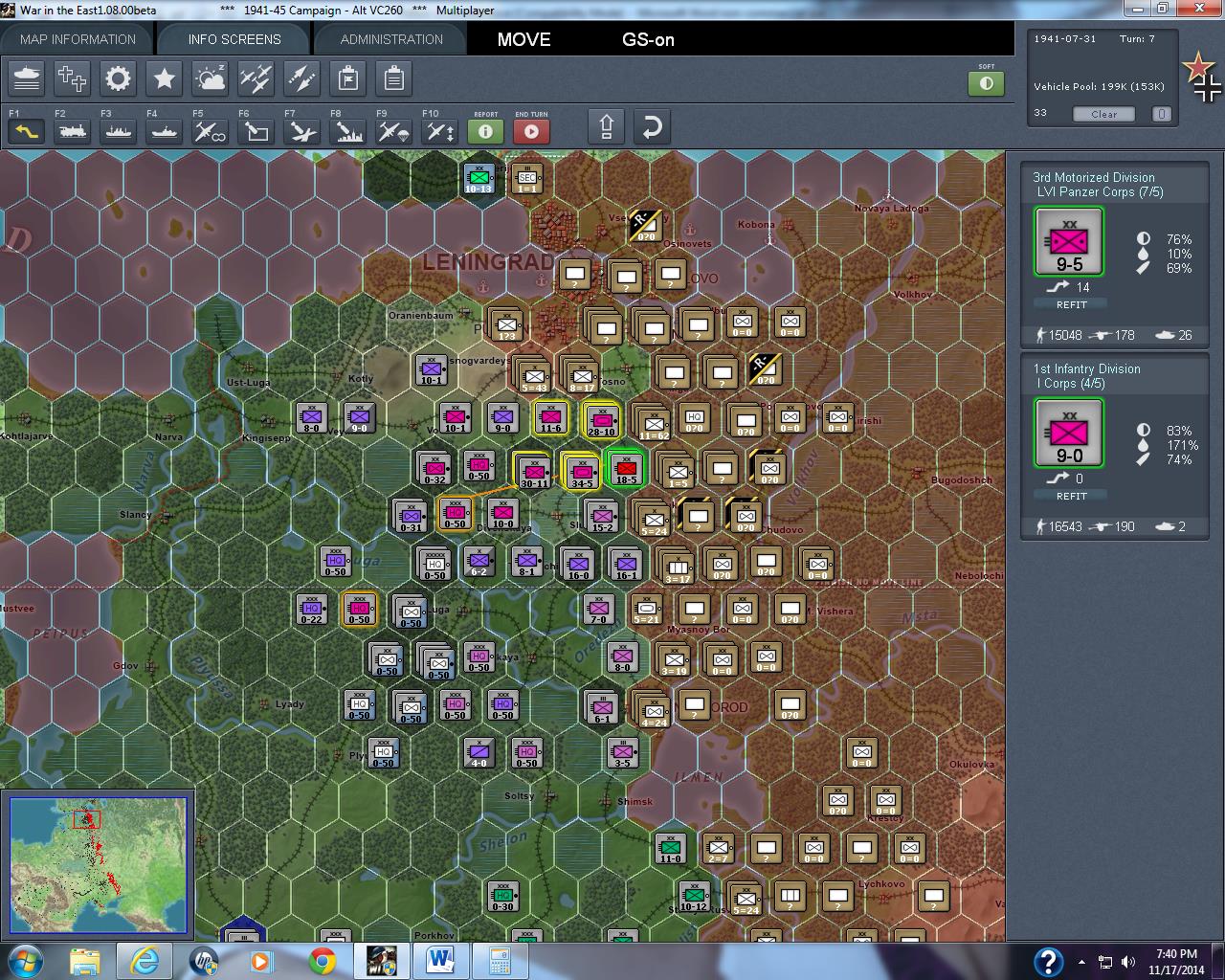Click the icon with three aircraft
The image size is (1225, 980).
click(256, 78)
